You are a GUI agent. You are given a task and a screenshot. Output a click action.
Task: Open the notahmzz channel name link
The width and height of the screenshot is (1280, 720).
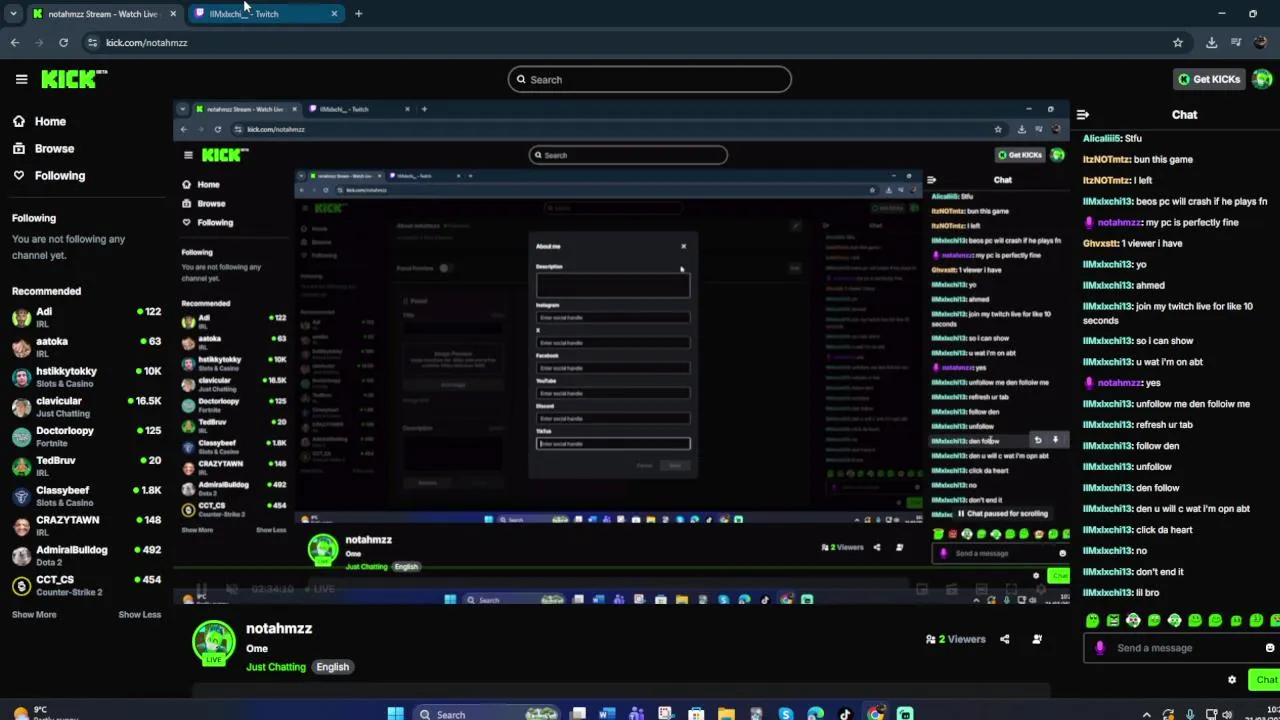pyautogui.click(x=279, y=628)
